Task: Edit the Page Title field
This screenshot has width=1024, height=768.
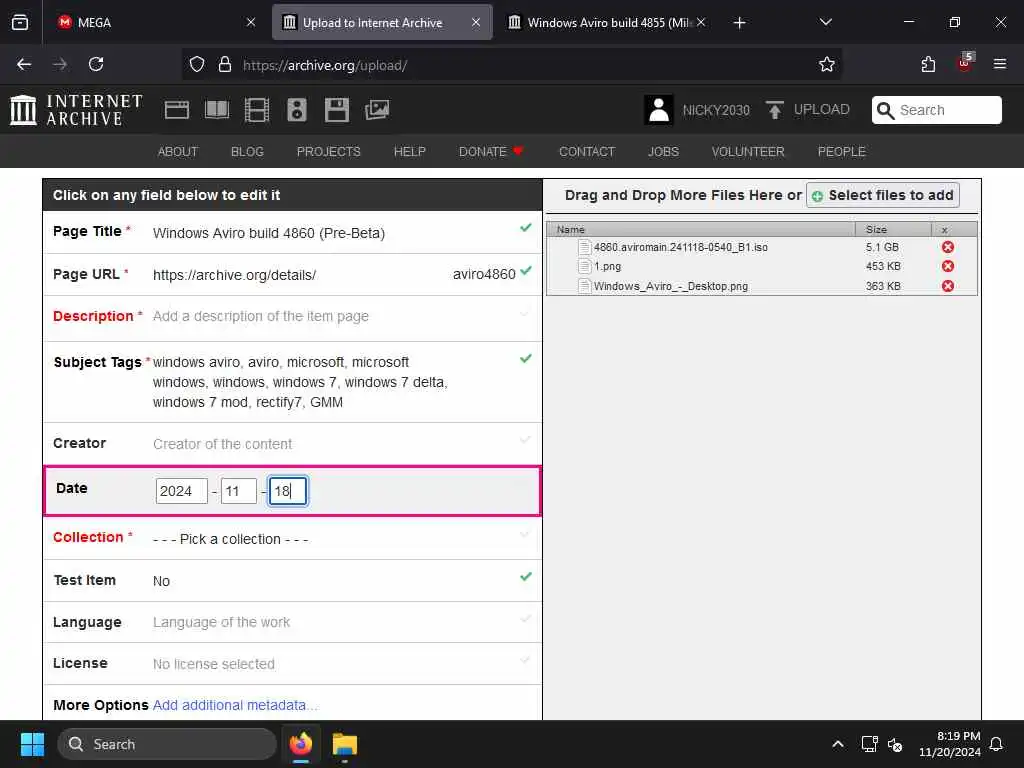Action: [x=293, y=232]
